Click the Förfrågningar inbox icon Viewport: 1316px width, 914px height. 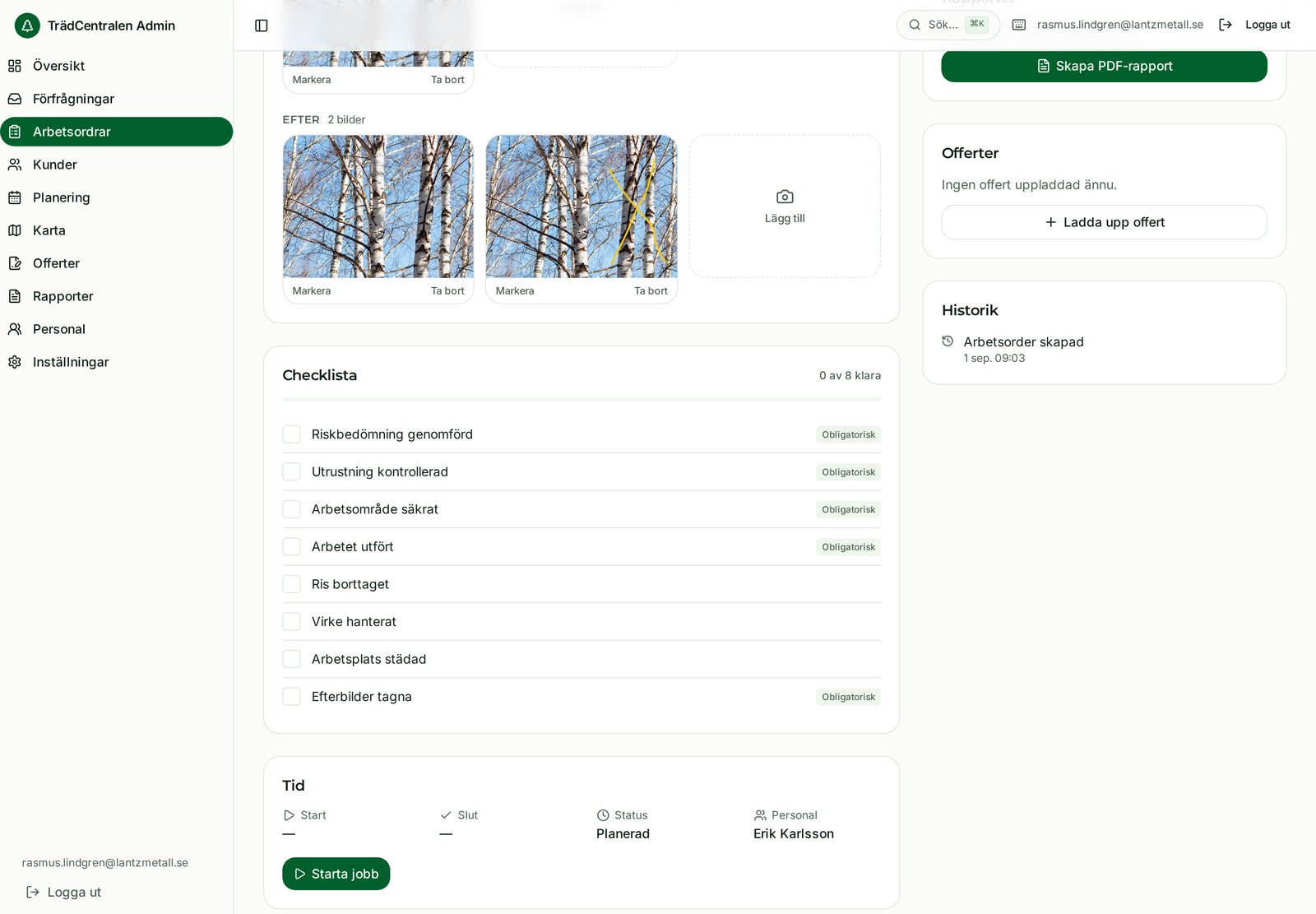[15, 99]
